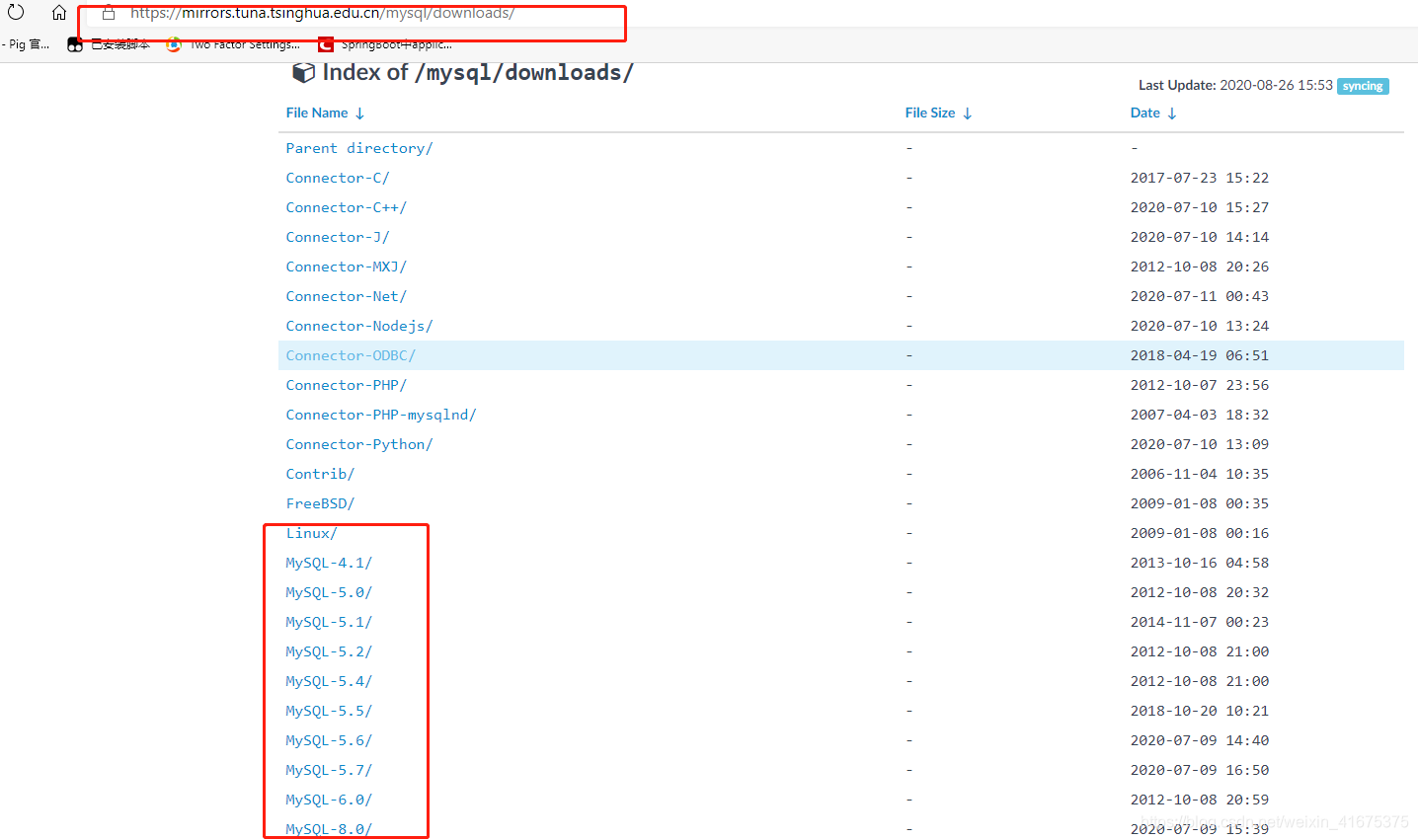
Task: Open the Connector-C++/ folder
Action: pyautogui.click(x=347, y=207)
